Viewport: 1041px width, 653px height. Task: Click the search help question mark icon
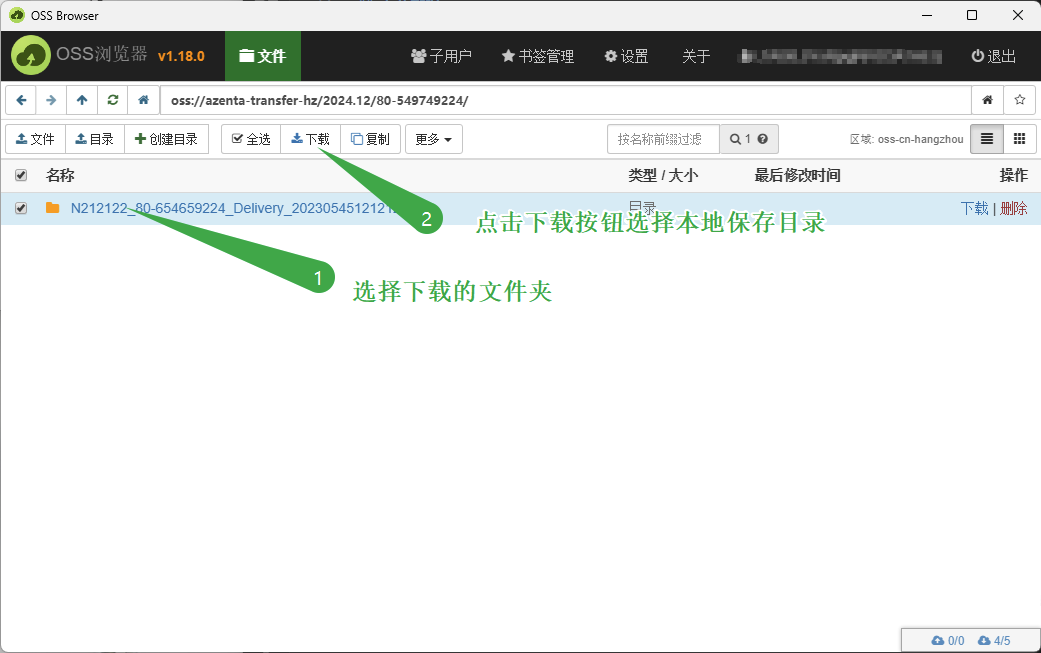[762, 139]
